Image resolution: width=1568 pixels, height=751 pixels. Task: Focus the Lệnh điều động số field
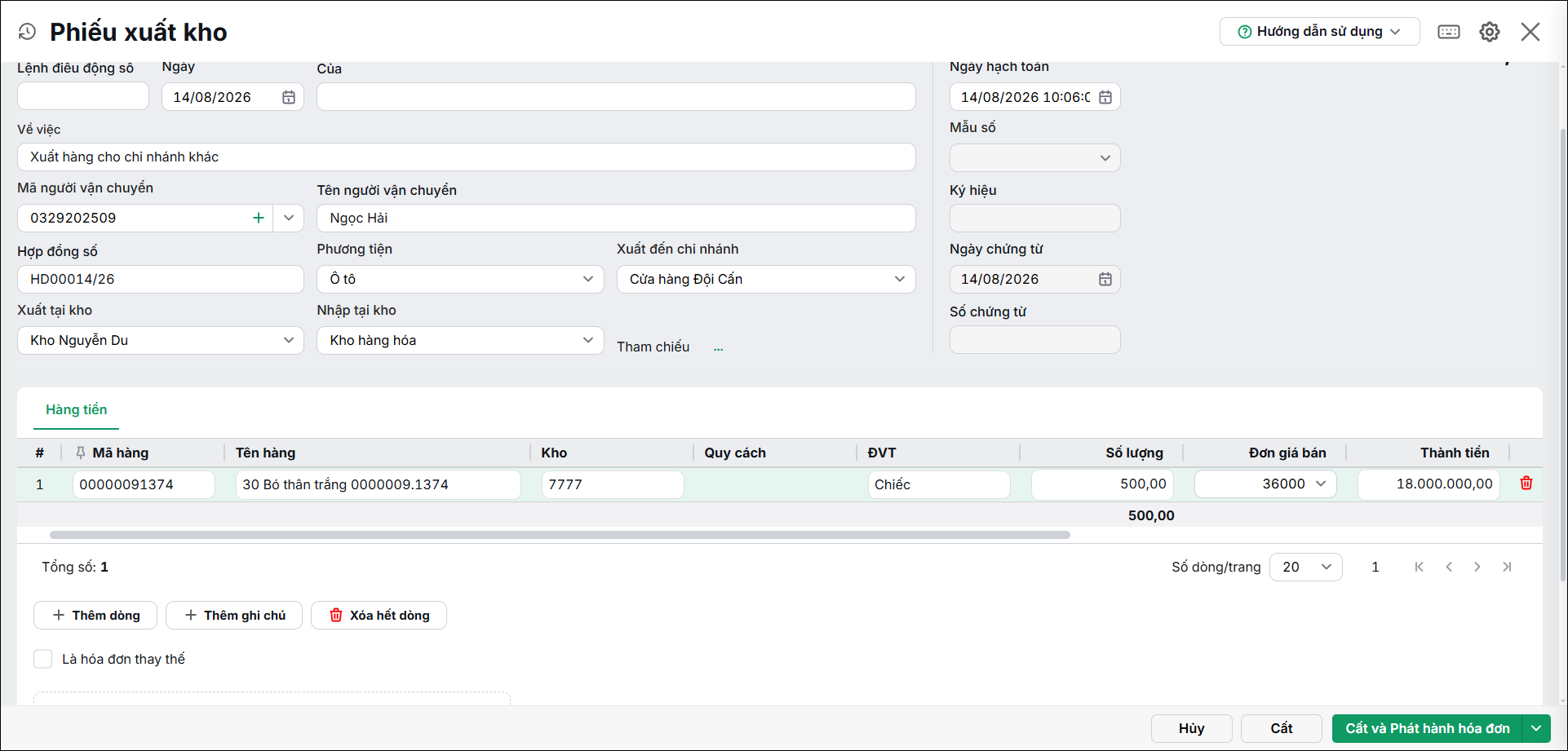pyautogui.click(x=83, y=96)
